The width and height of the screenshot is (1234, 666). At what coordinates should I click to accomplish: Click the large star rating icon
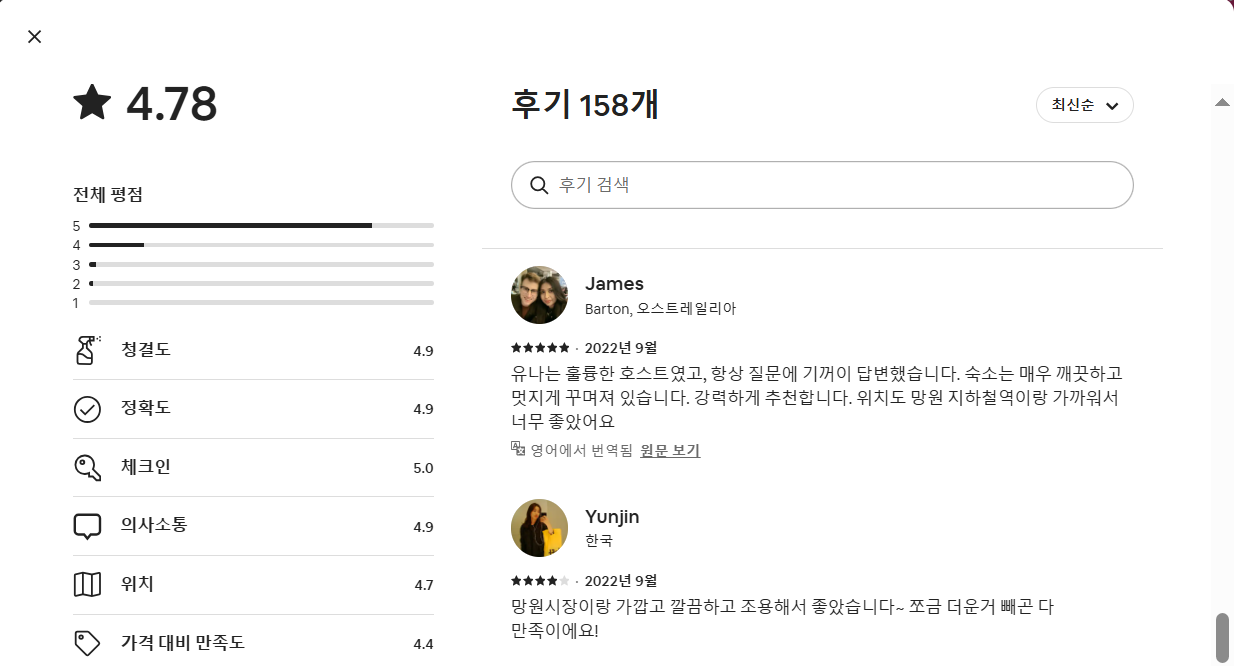[93, 103]
